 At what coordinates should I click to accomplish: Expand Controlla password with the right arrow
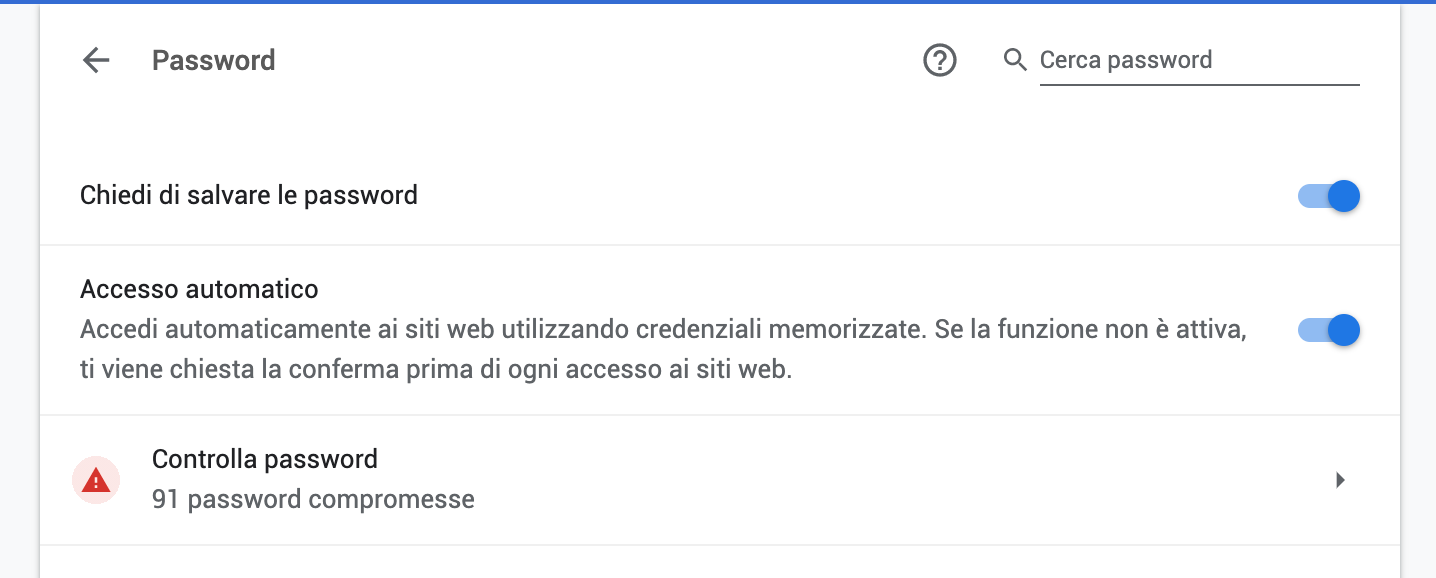coord(1340,480)
